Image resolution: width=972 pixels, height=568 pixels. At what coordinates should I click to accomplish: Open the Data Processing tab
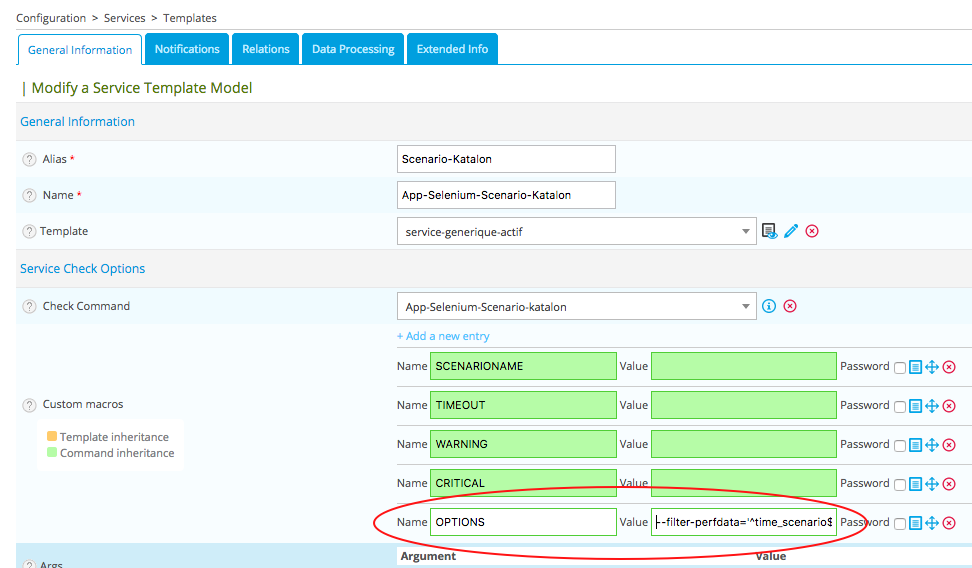click(353, 49)
